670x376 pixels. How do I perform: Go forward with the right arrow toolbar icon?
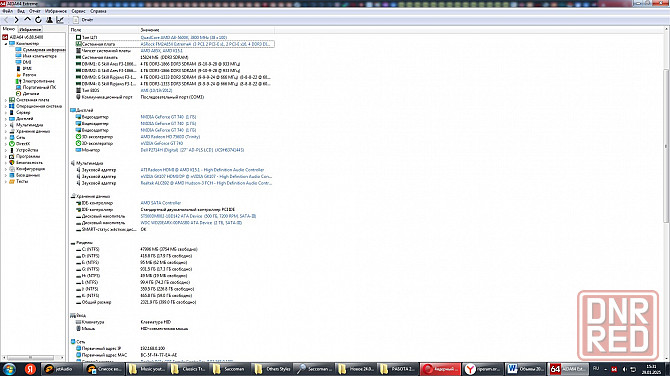(17, 20)
